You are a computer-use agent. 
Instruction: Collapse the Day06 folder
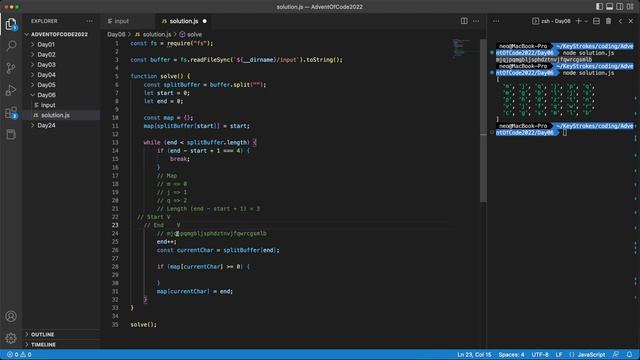(61, 95)
